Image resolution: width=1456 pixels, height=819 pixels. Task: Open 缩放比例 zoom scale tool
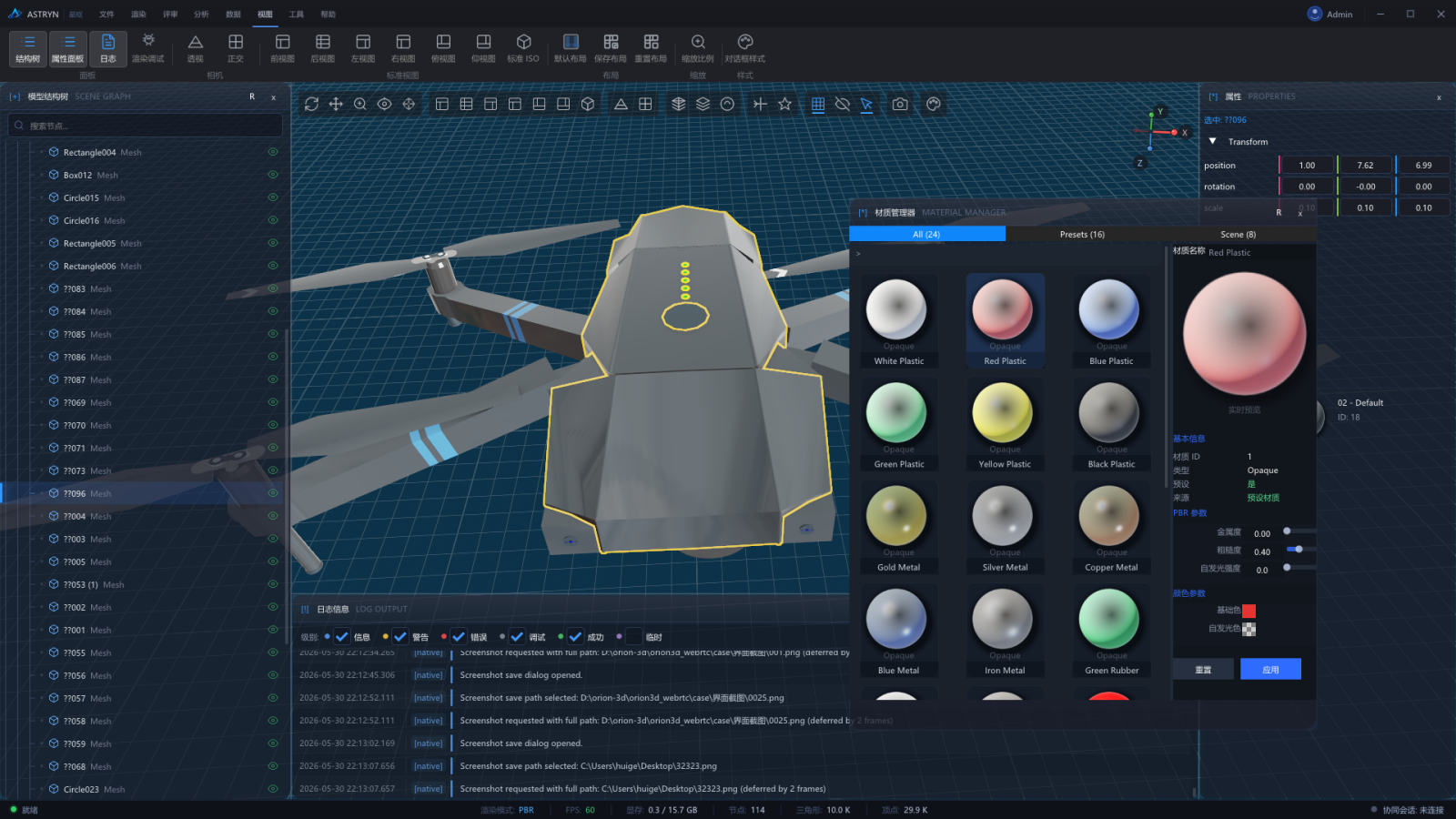tap(698, 48)
